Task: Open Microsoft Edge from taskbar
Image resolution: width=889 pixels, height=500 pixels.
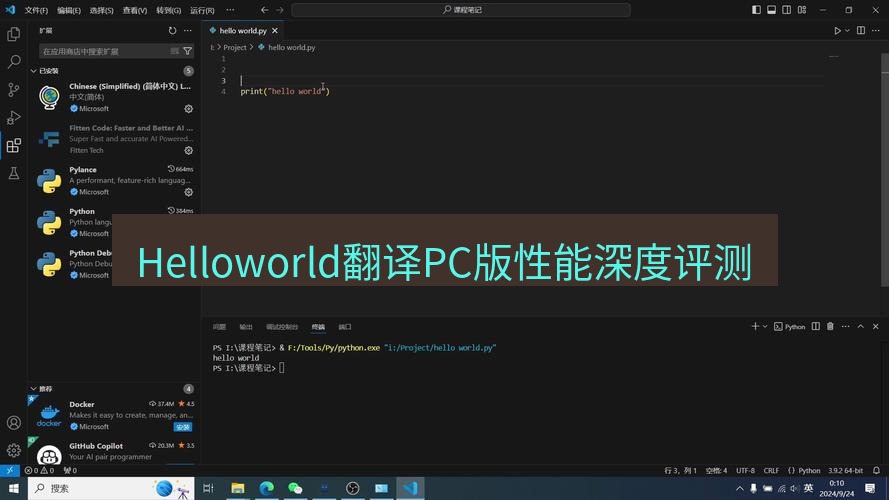Action: (266, 488)
